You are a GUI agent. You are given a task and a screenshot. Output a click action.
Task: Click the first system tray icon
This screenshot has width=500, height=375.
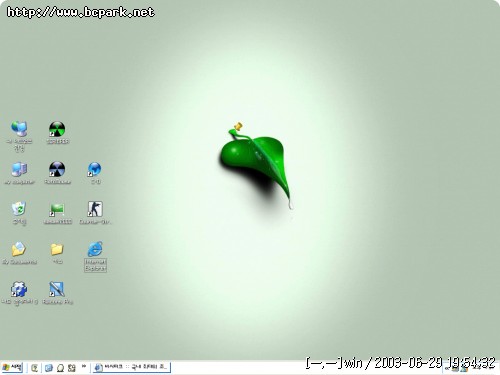[x=455, y=368]
